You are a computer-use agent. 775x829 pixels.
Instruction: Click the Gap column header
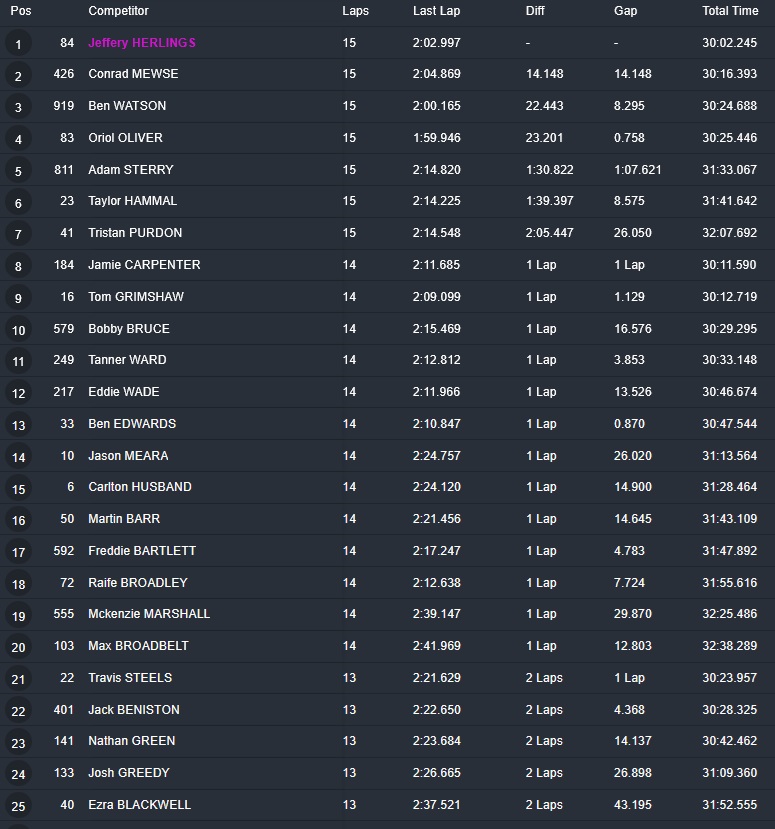pos(625,11)
